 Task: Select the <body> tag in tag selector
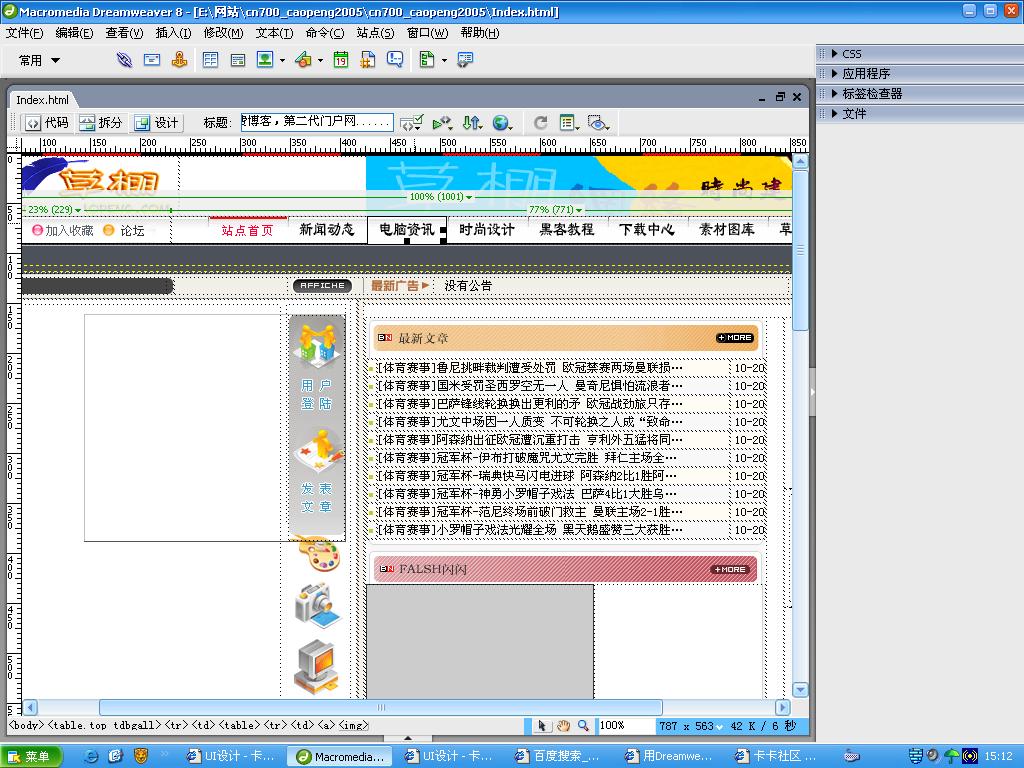pos(26,725)
